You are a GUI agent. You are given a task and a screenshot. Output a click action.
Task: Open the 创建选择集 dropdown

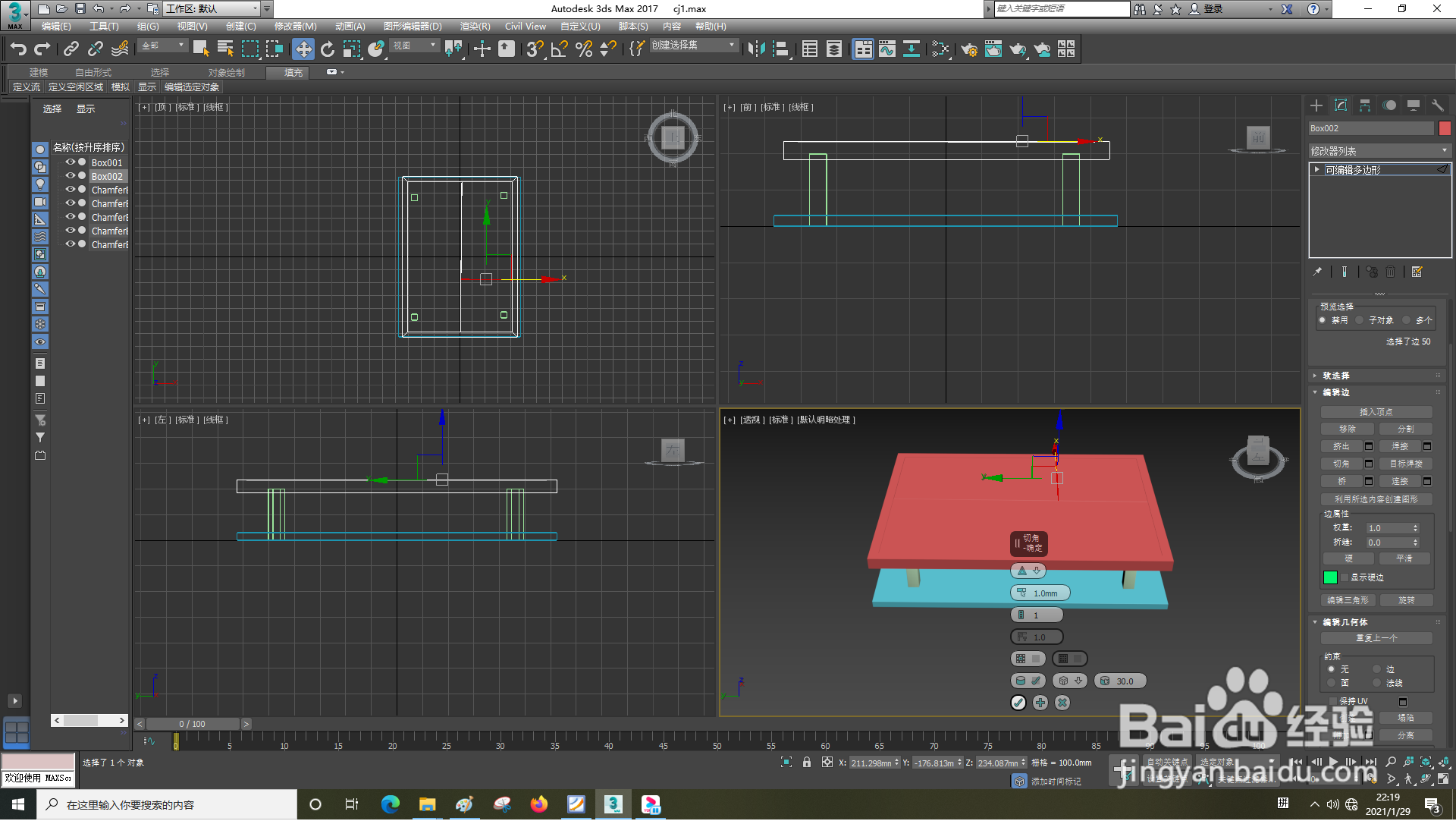coord(694,46)
